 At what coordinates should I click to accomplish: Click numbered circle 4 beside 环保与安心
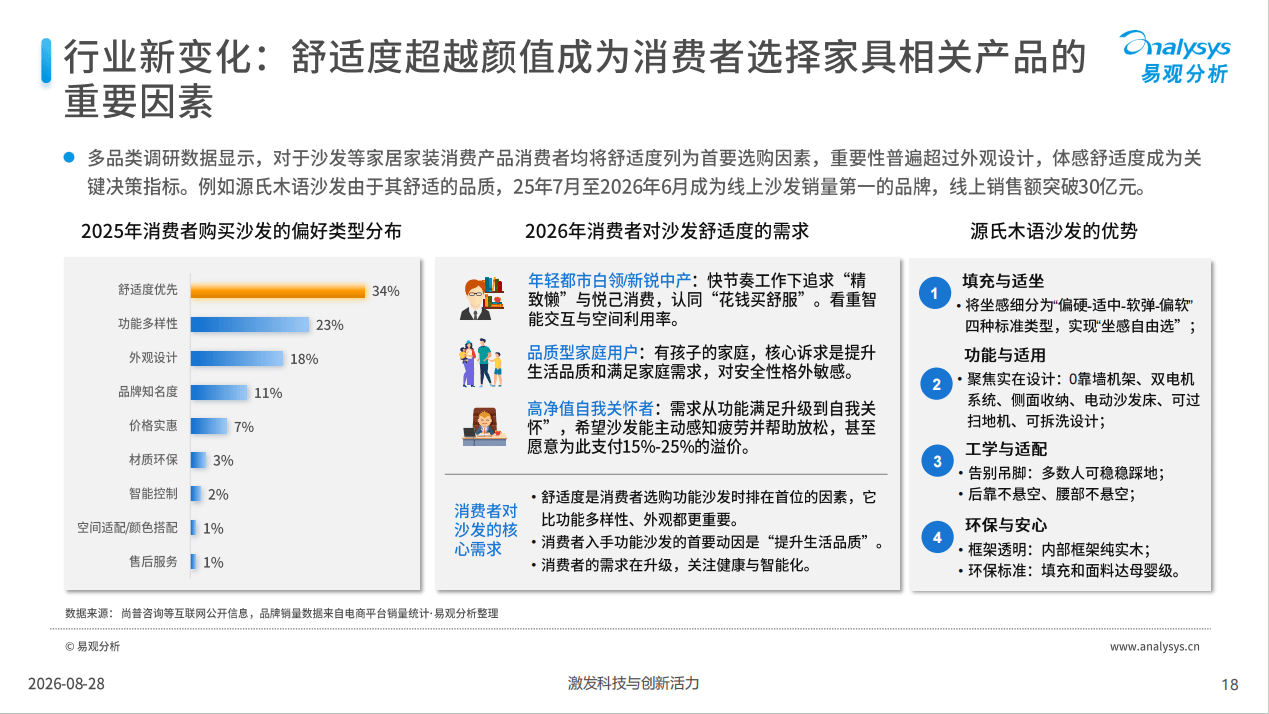937,538
